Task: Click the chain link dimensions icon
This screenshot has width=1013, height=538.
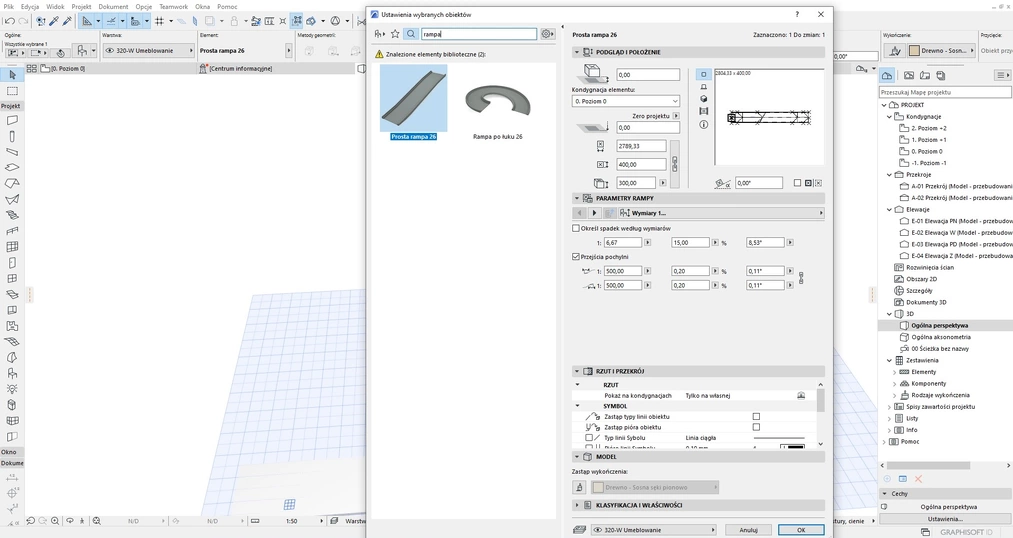Action: coord(675,163)
